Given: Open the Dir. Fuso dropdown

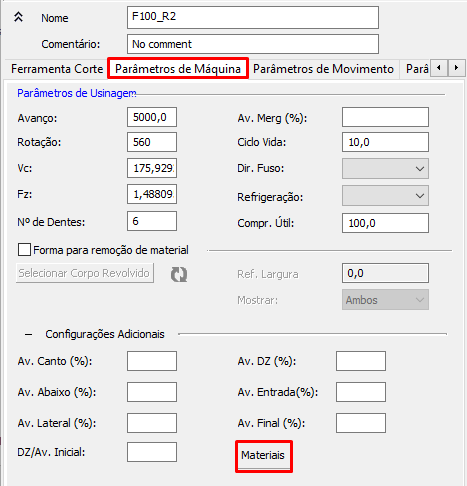Looking at the screenshot, I should coord(385,169).
